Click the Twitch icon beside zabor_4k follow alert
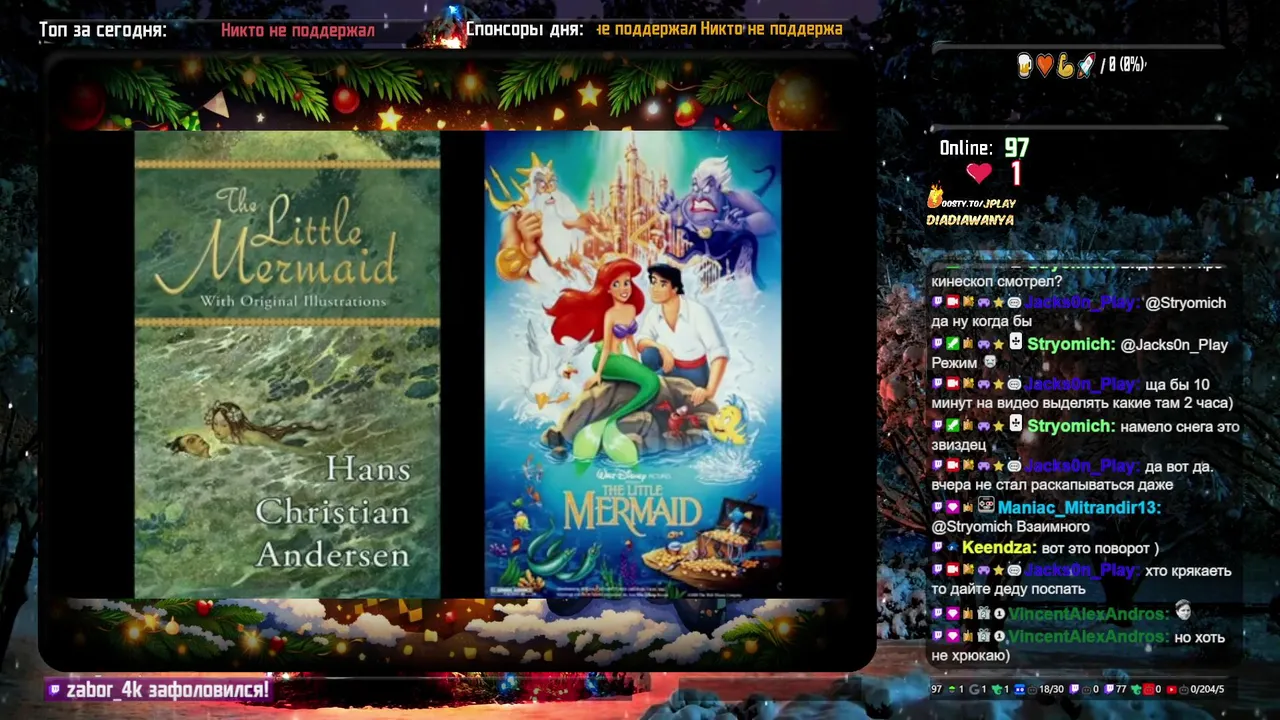1280x720 pixels. [55, 690]
